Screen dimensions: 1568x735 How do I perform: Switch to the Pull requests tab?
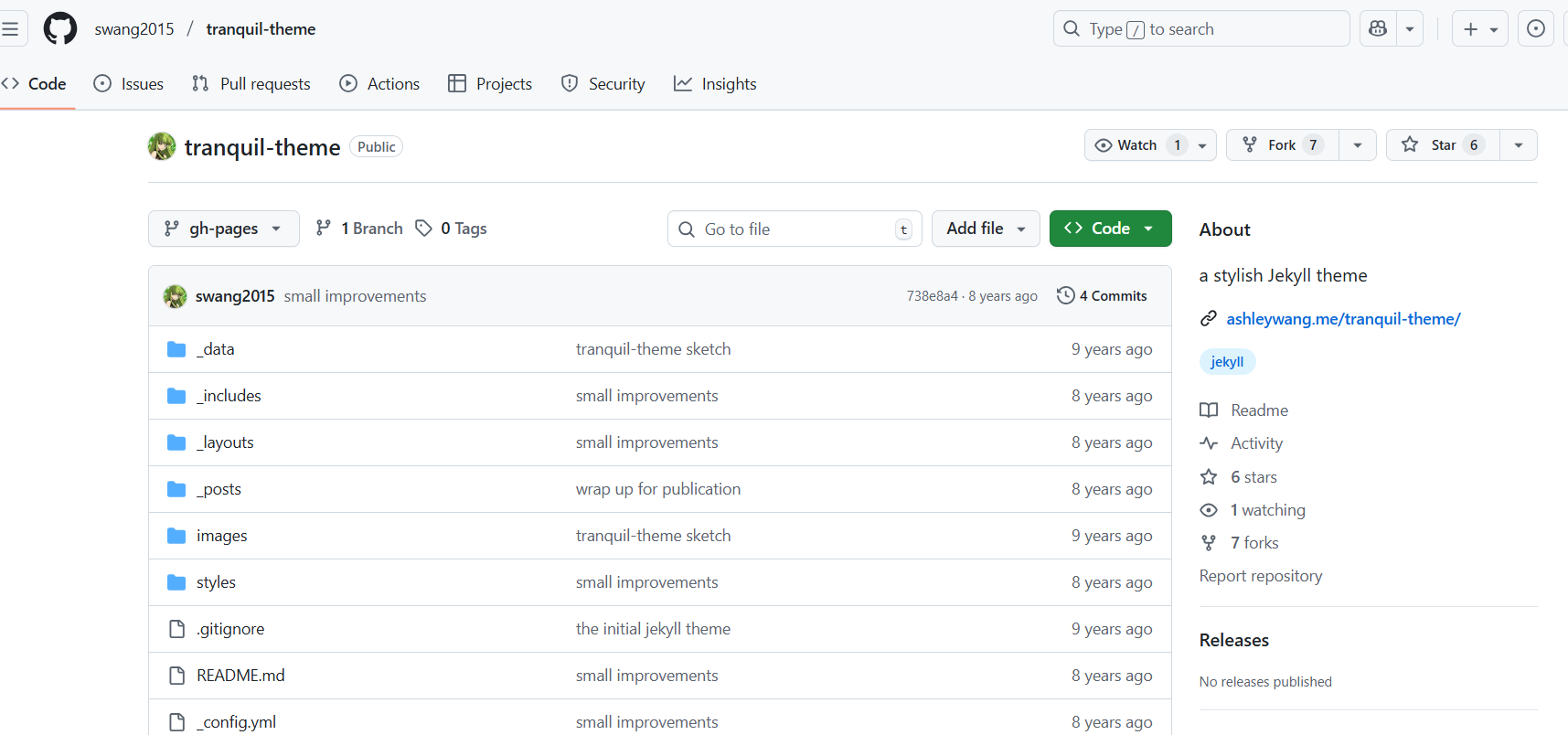pos(251,84)
